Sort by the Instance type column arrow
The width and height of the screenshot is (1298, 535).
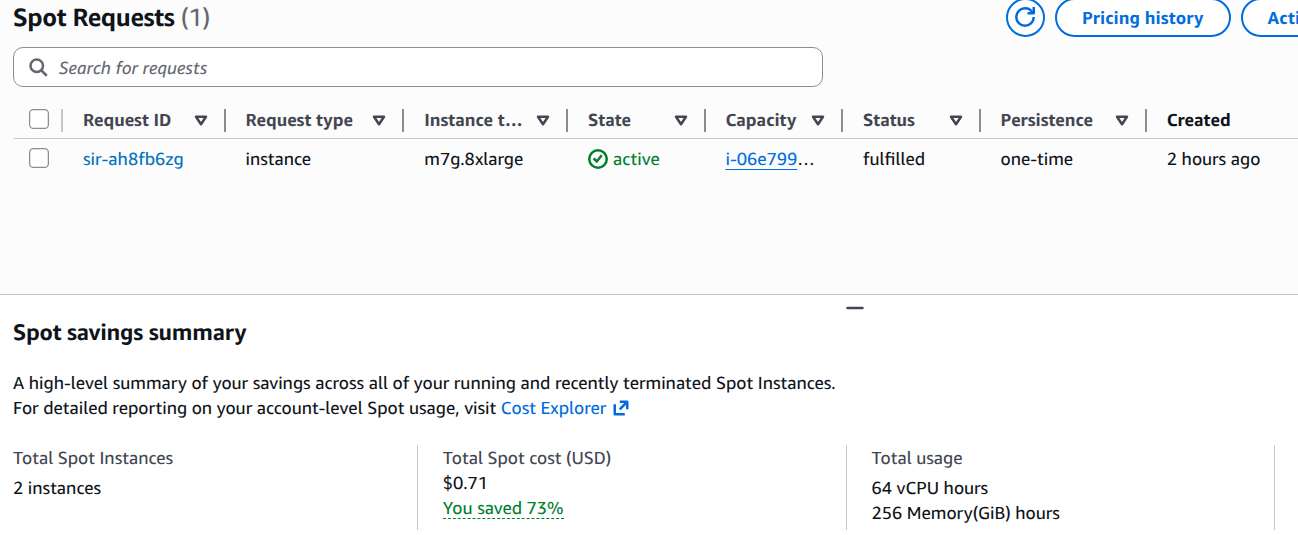coord(543,120)
